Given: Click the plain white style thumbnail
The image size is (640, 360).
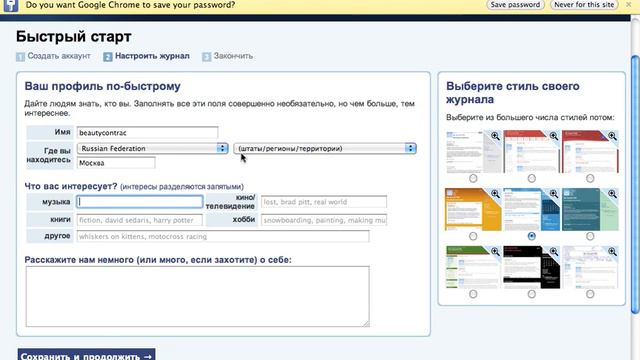Looking at the screenshot, I should tap(473, 152).
